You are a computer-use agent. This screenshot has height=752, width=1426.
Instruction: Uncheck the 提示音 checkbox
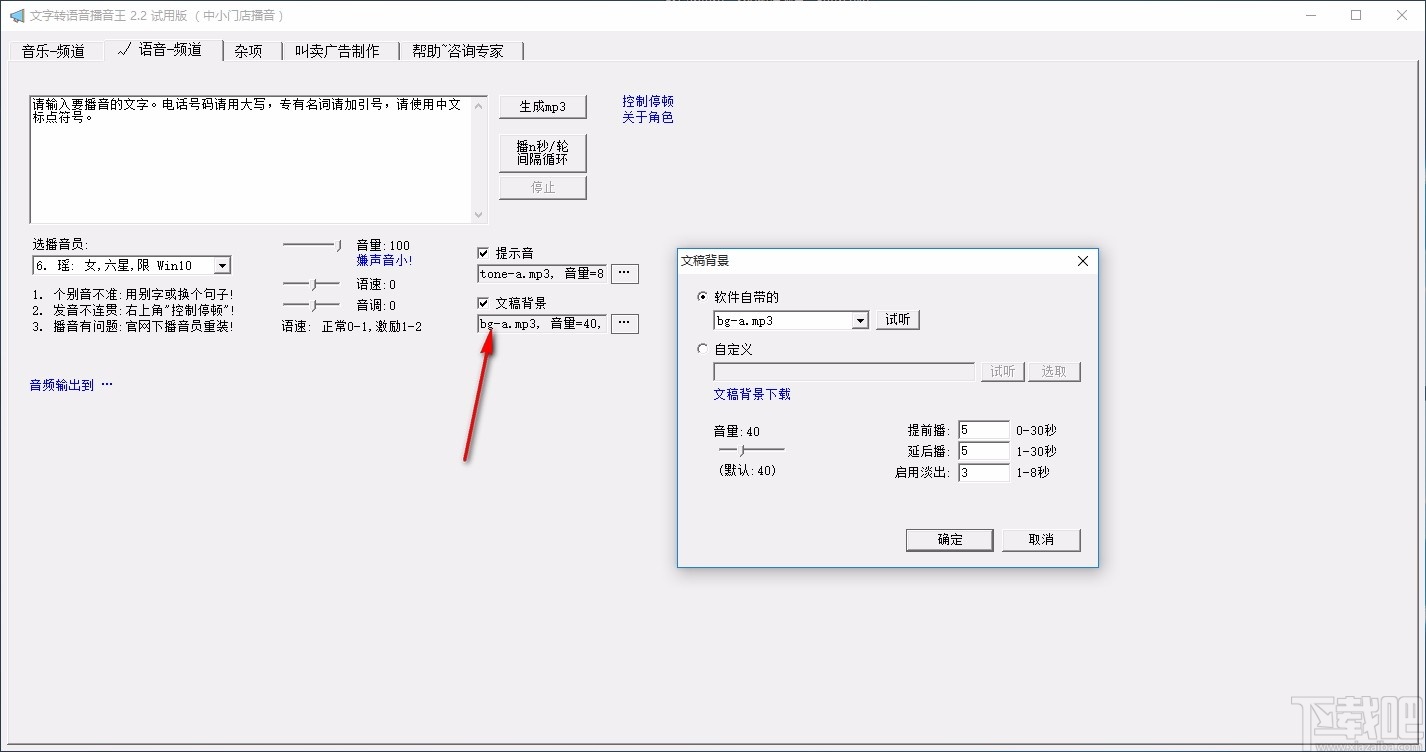(482, 253)
